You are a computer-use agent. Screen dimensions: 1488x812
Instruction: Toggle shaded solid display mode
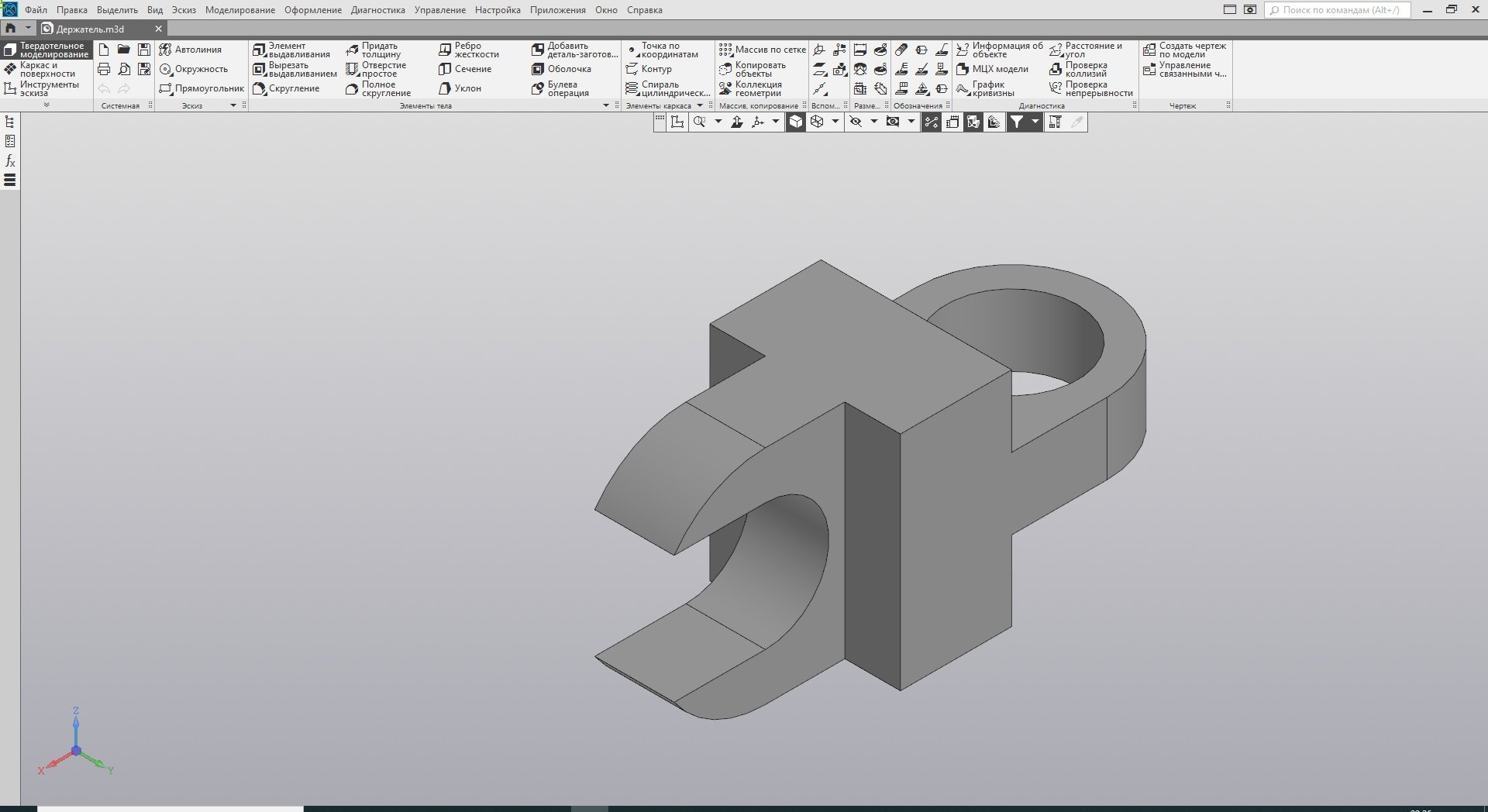[796, 122]
